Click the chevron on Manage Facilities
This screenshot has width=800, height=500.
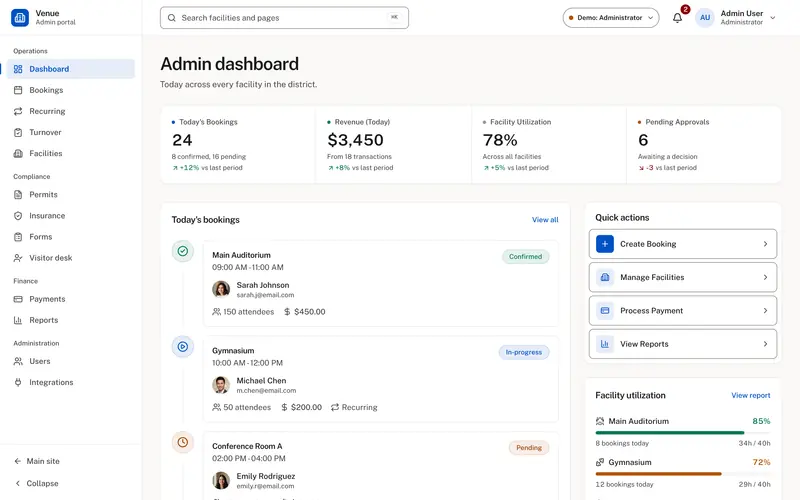(765, 277)
